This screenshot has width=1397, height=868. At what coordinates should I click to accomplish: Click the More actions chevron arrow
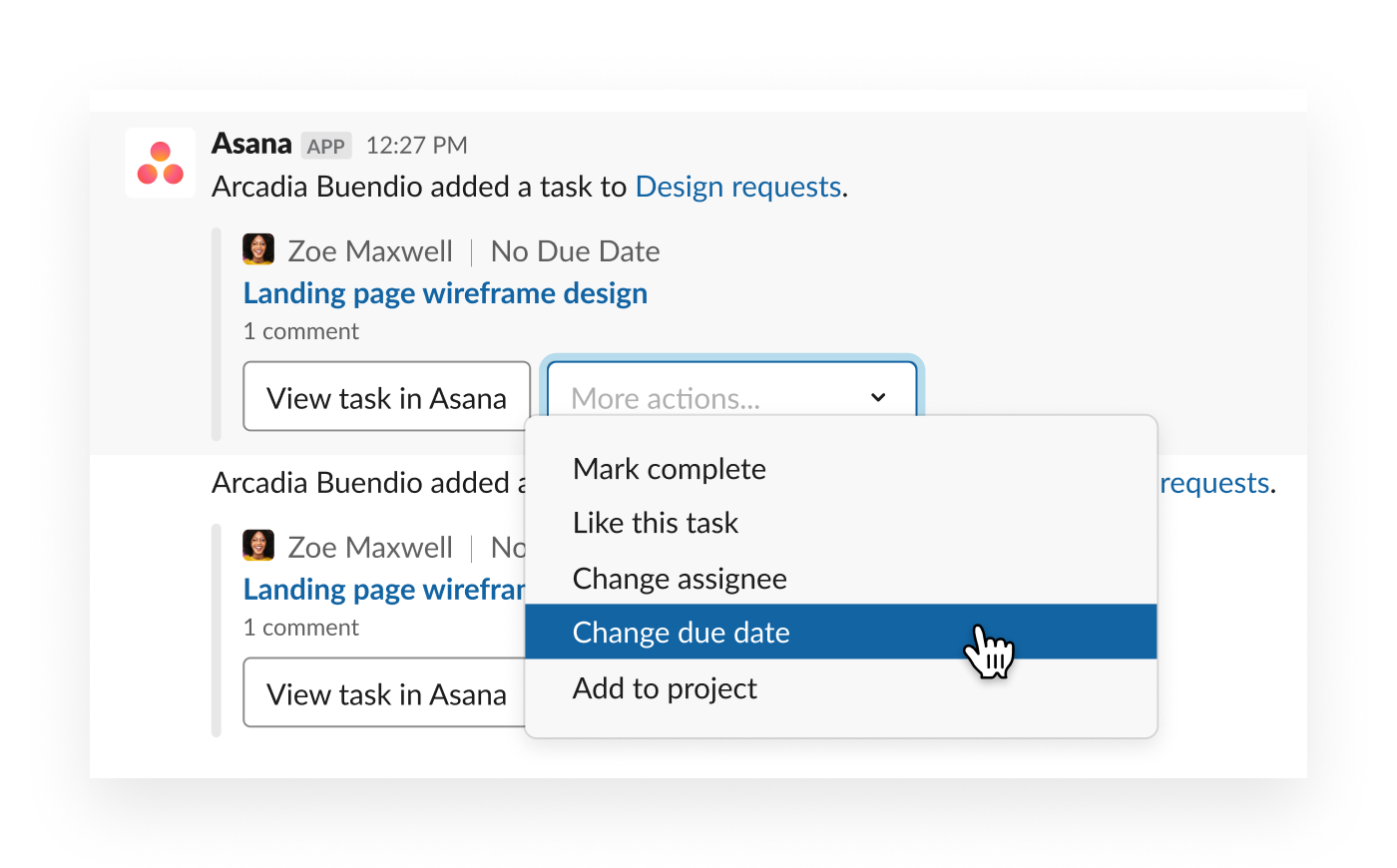point(878,397)
